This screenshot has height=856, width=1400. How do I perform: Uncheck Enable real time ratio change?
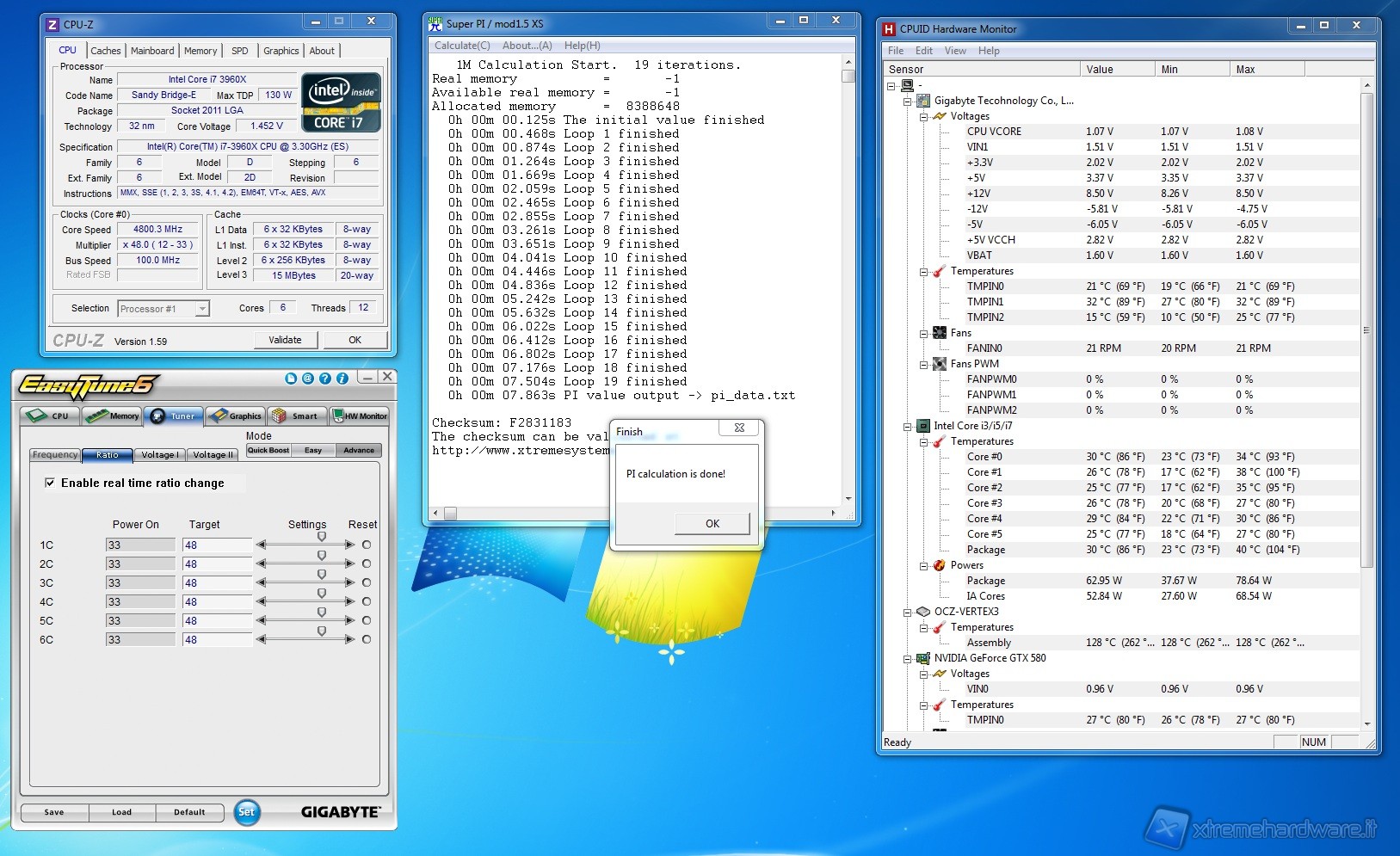pyautogui.click(x=50, y=483)
